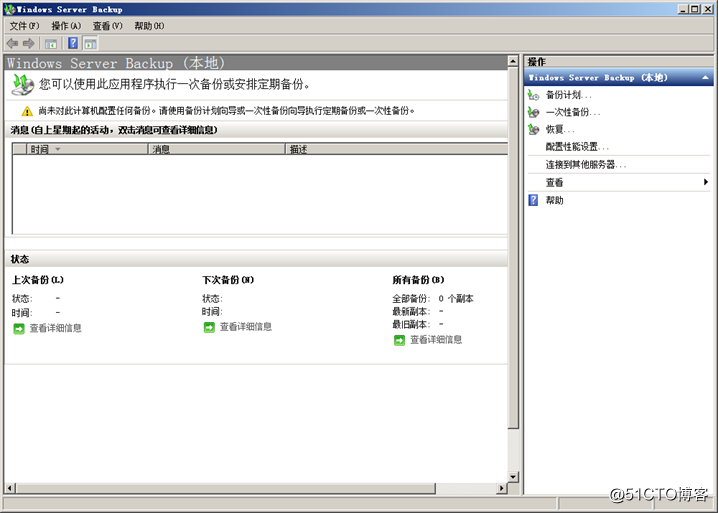Viewport: 718px width, 513px height.
Task: Click the Windows Server Backup header icon
Action: 22,85
